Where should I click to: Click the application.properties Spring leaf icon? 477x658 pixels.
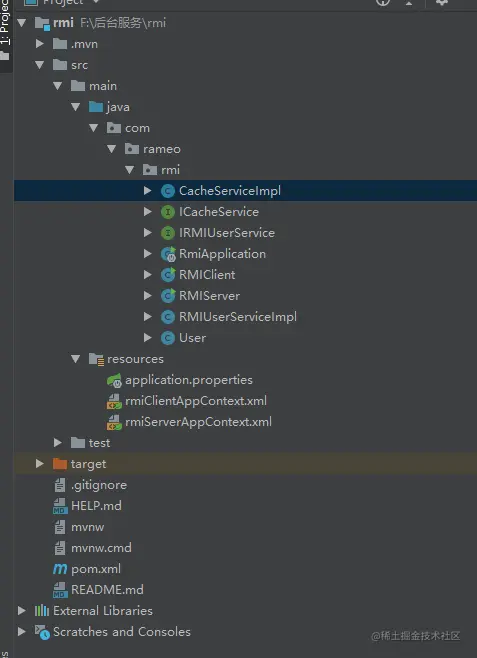point(114,380)
